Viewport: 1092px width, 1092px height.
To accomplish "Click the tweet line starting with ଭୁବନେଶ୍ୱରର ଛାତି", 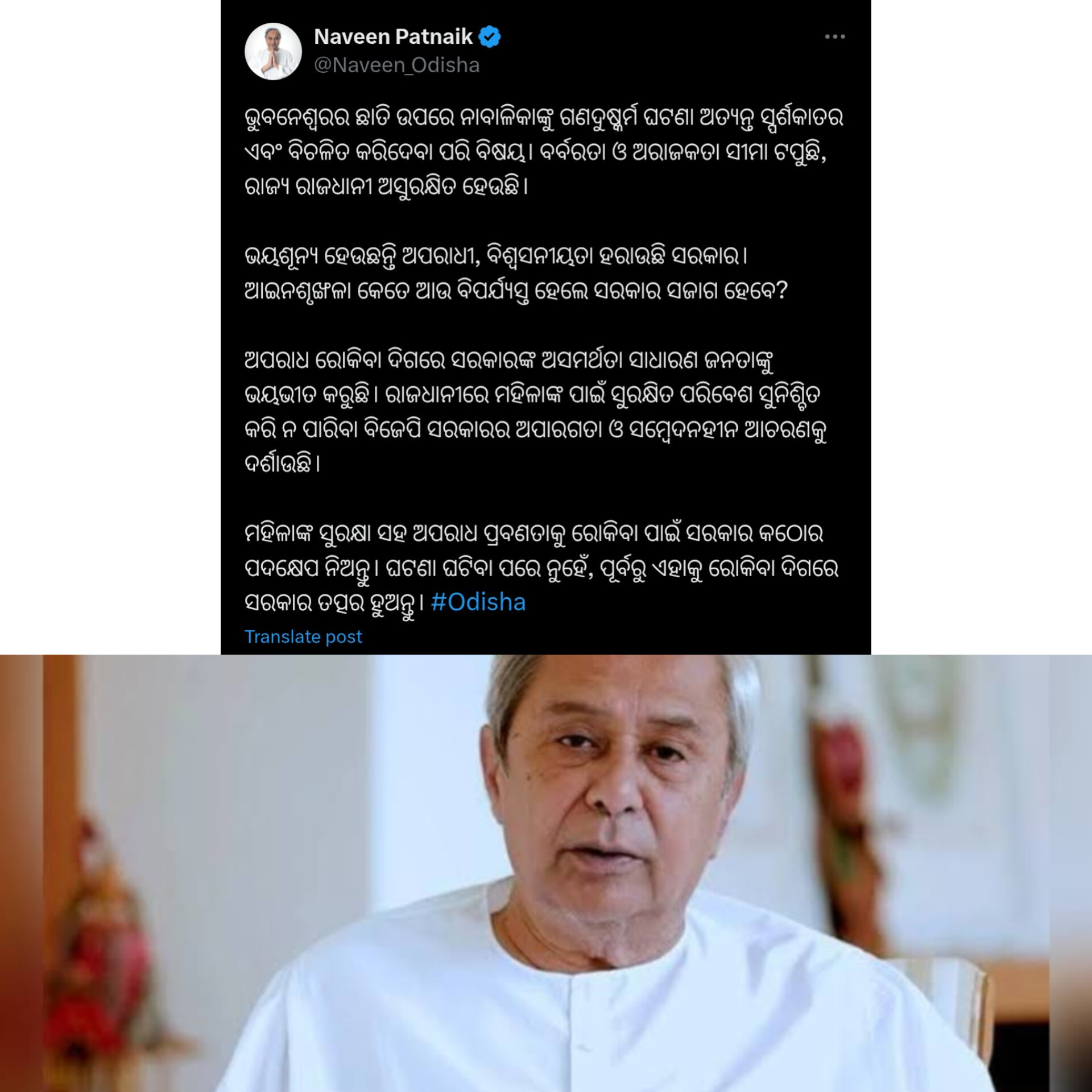I will 543,118.
